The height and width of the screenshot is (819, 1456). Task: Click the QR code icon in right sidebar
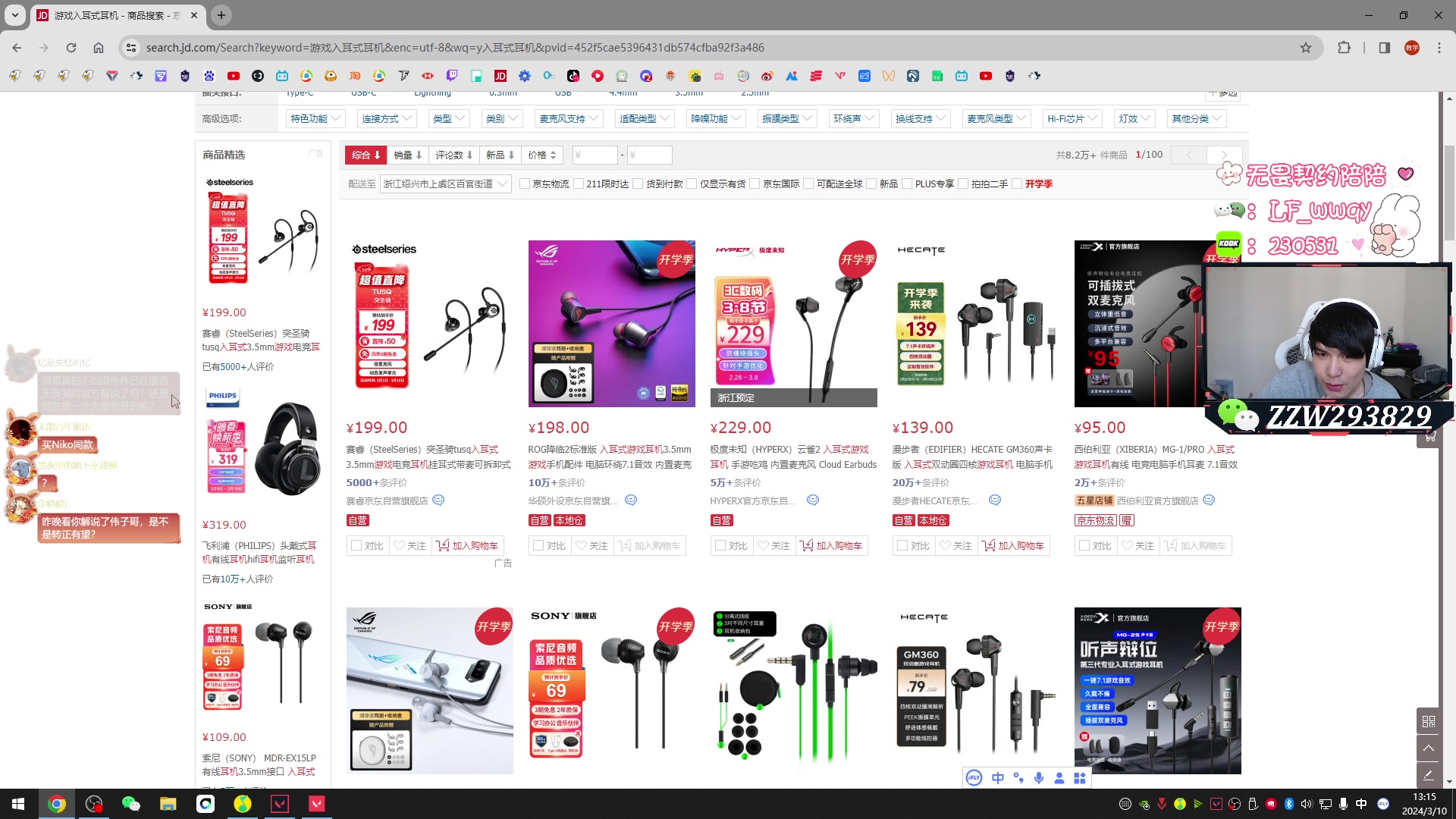pyautogui.click(x=1428, y=721)
